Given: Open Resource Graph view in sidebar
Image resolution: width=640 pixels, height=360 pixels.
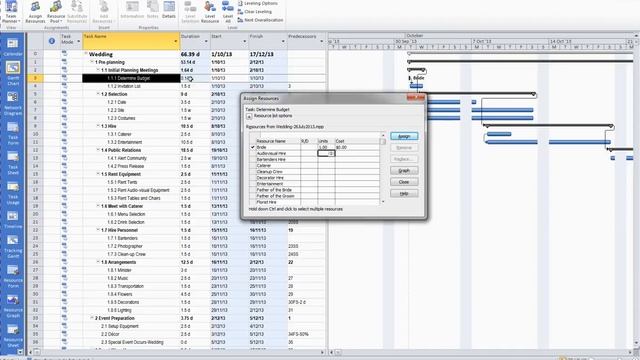Looking at the screenshot, I should point(13,306).
